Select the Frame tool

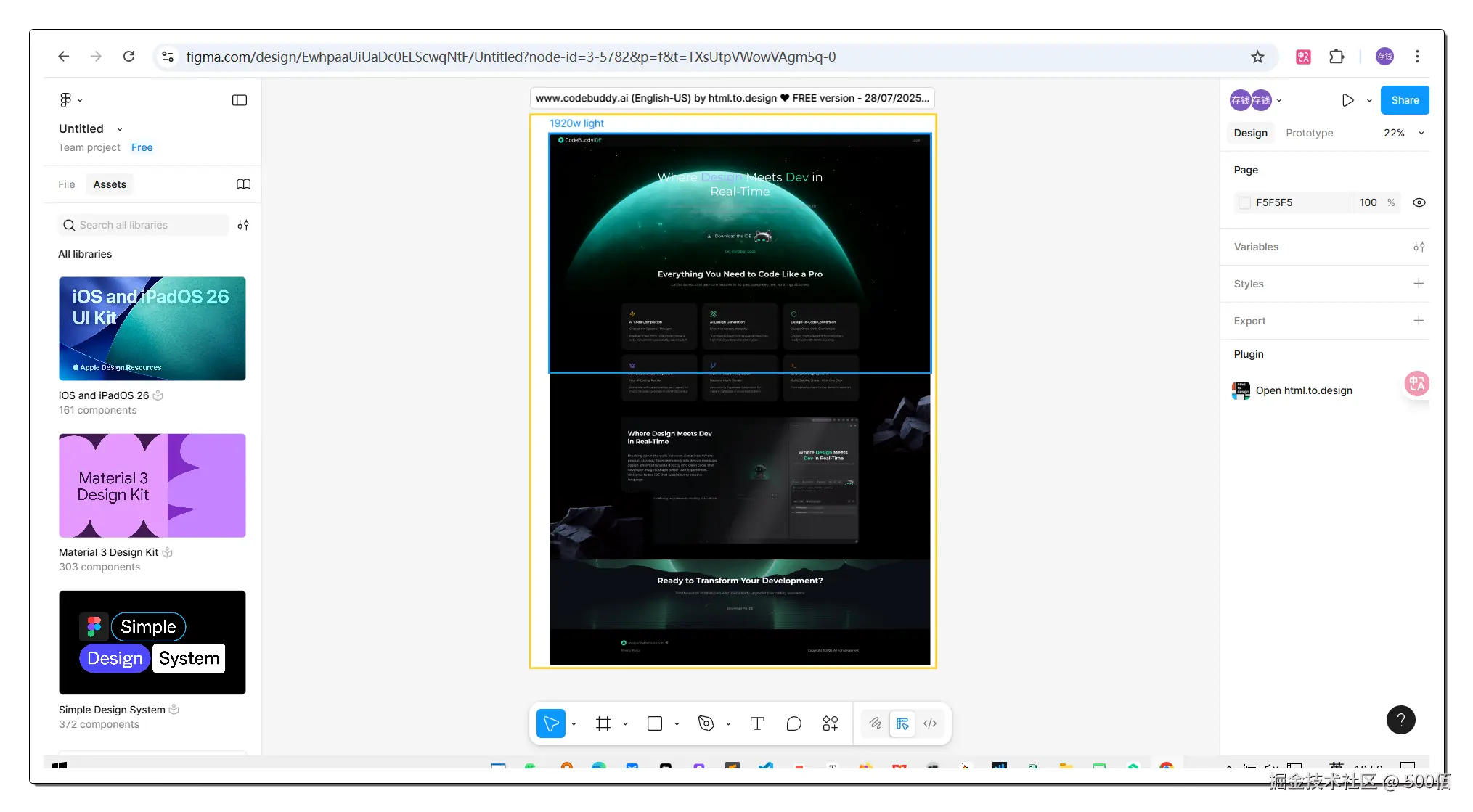[603, 723]
